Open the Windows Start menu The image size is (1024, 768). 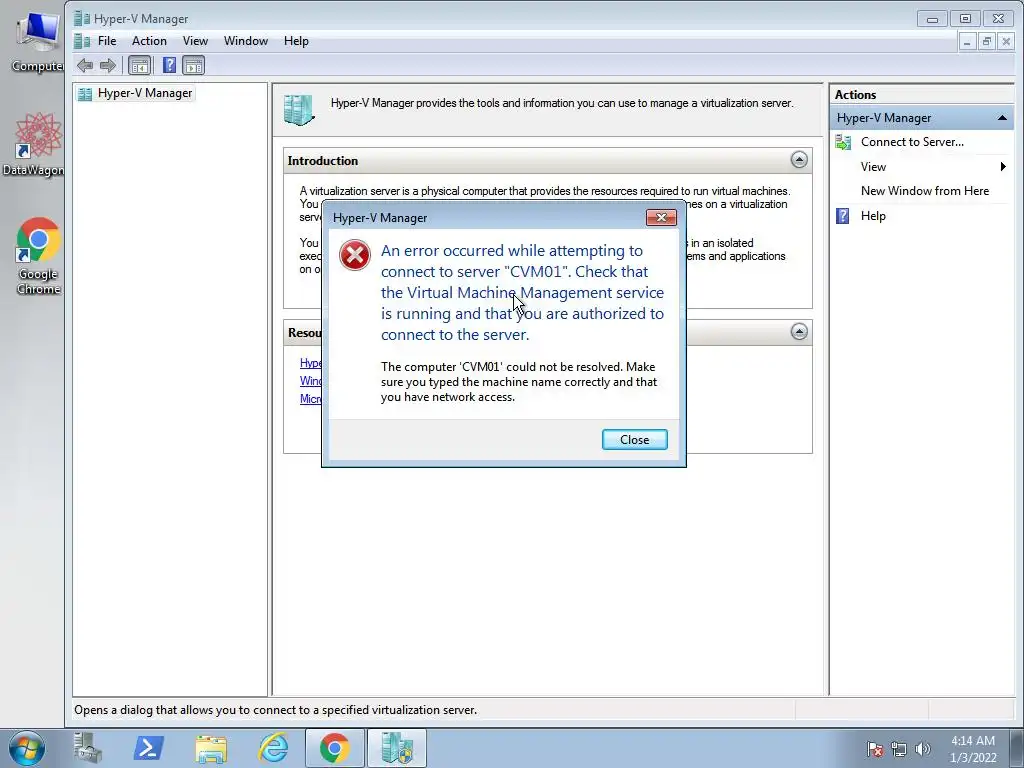pos(26,748)
